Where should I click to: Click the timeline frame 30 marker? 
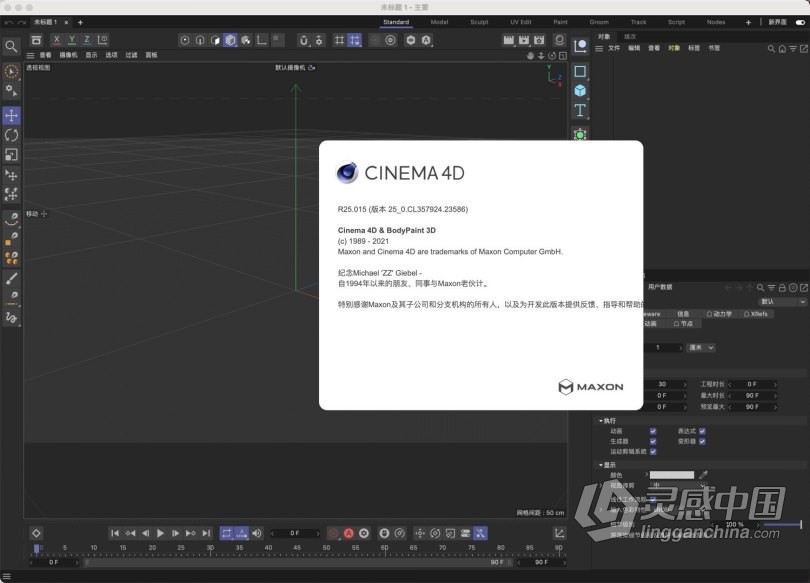[x=210, y=548]
